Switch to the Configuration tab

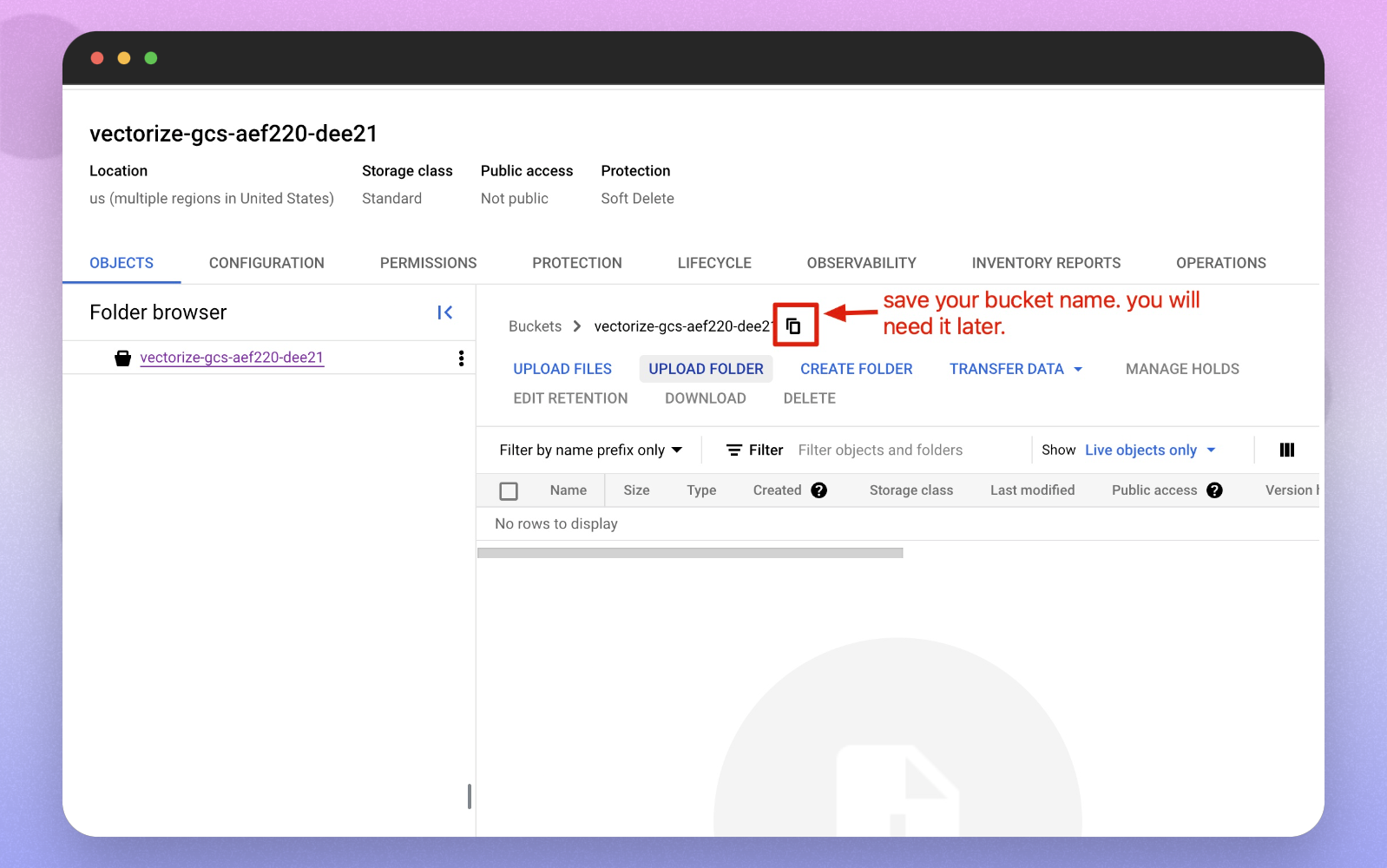point(266,263)
